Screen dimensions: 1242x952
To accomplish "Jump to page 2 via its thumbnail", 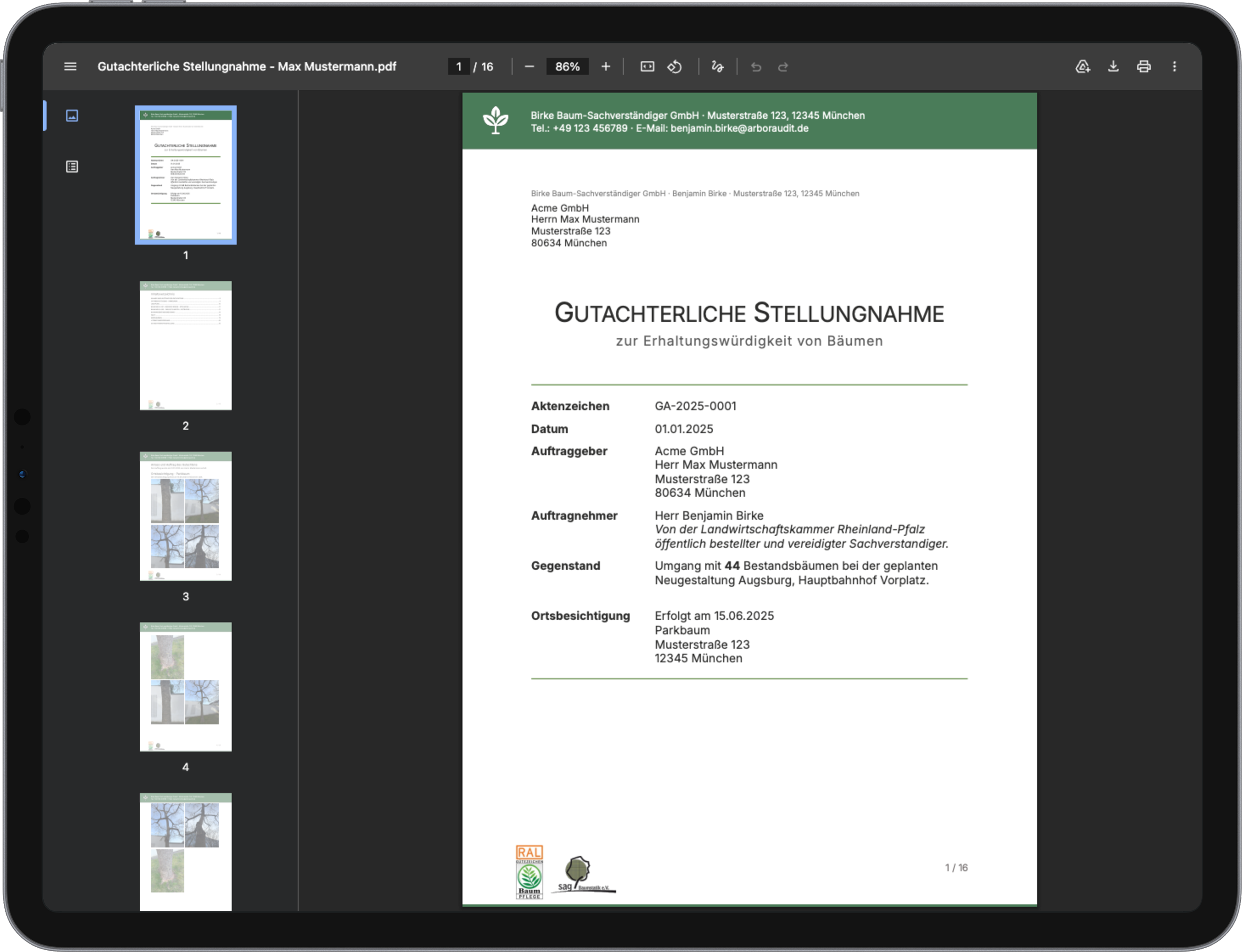I will click(185, 346).
